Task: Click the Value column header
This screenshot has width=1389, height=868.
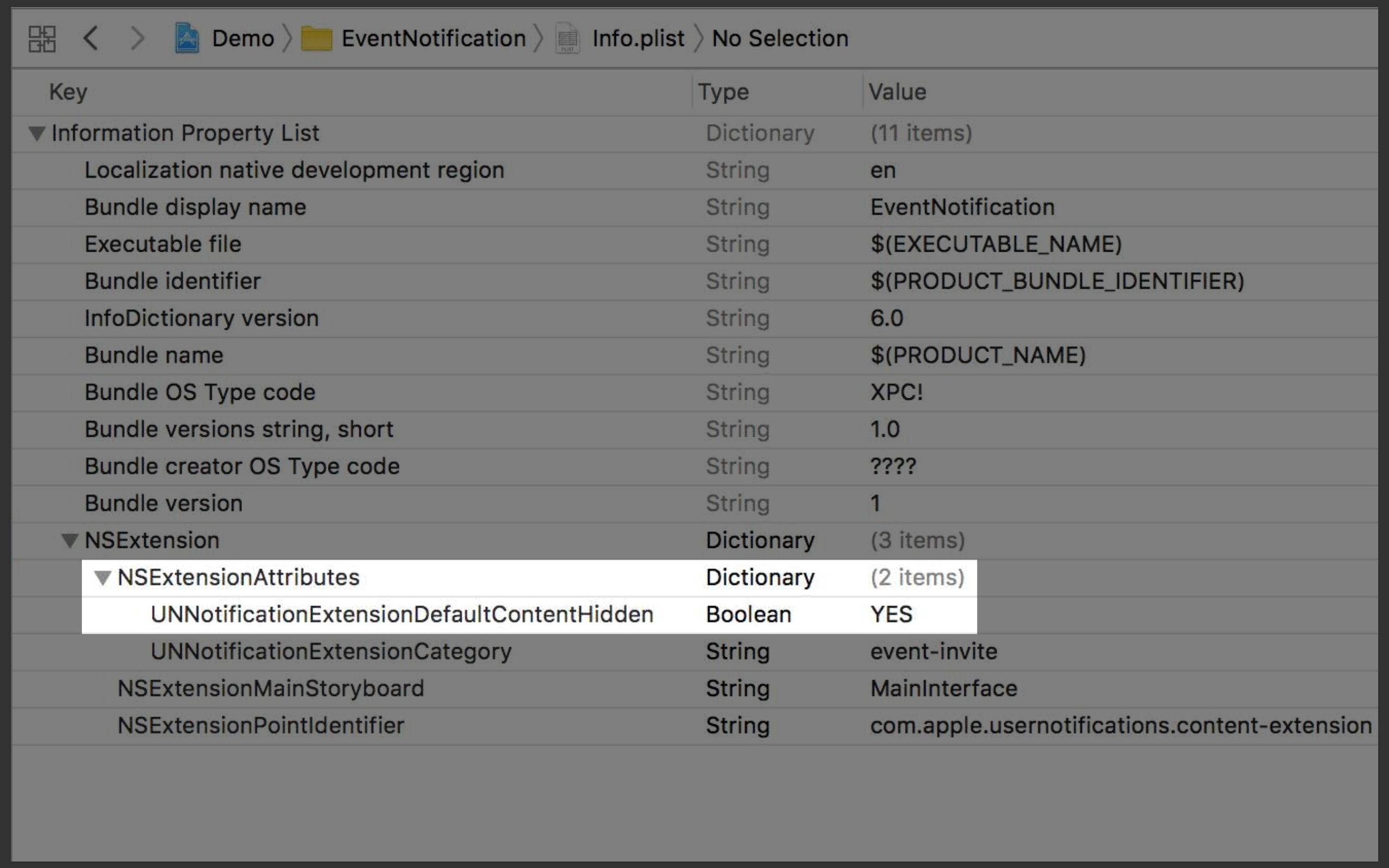Action: pos(897,92)
